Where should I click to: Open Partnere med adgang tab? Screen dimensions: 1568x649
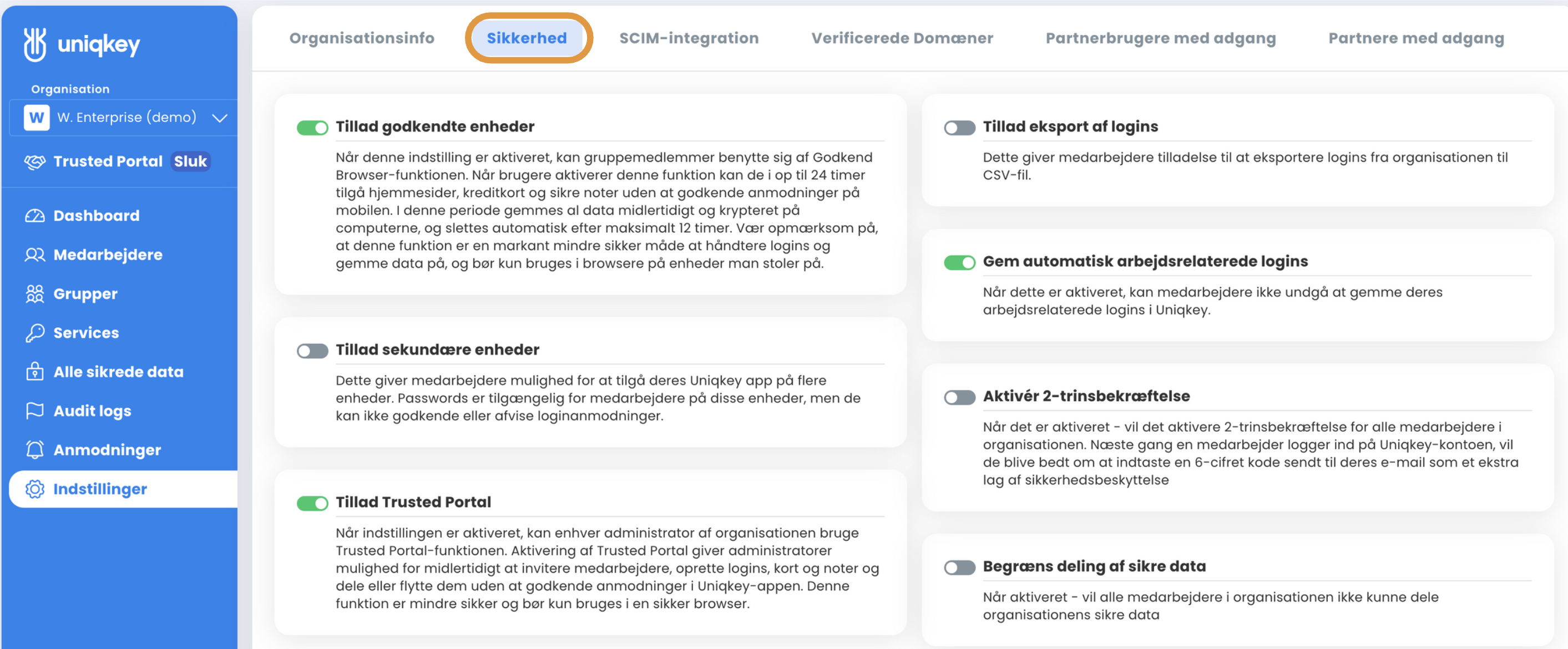[x=1415, y=38]
